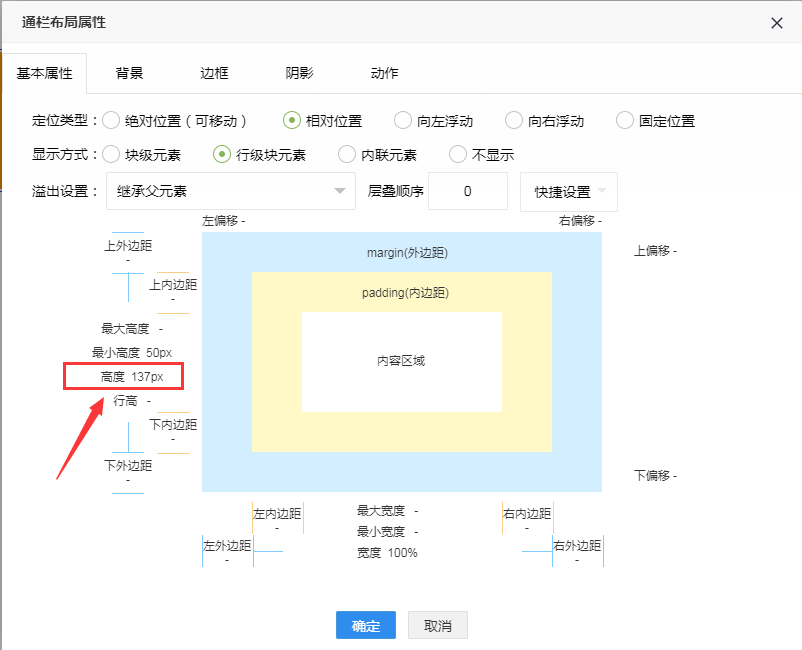802x650 pixels.
Task: Choose 向右浮动 positioning type
Action: [514, 121]
